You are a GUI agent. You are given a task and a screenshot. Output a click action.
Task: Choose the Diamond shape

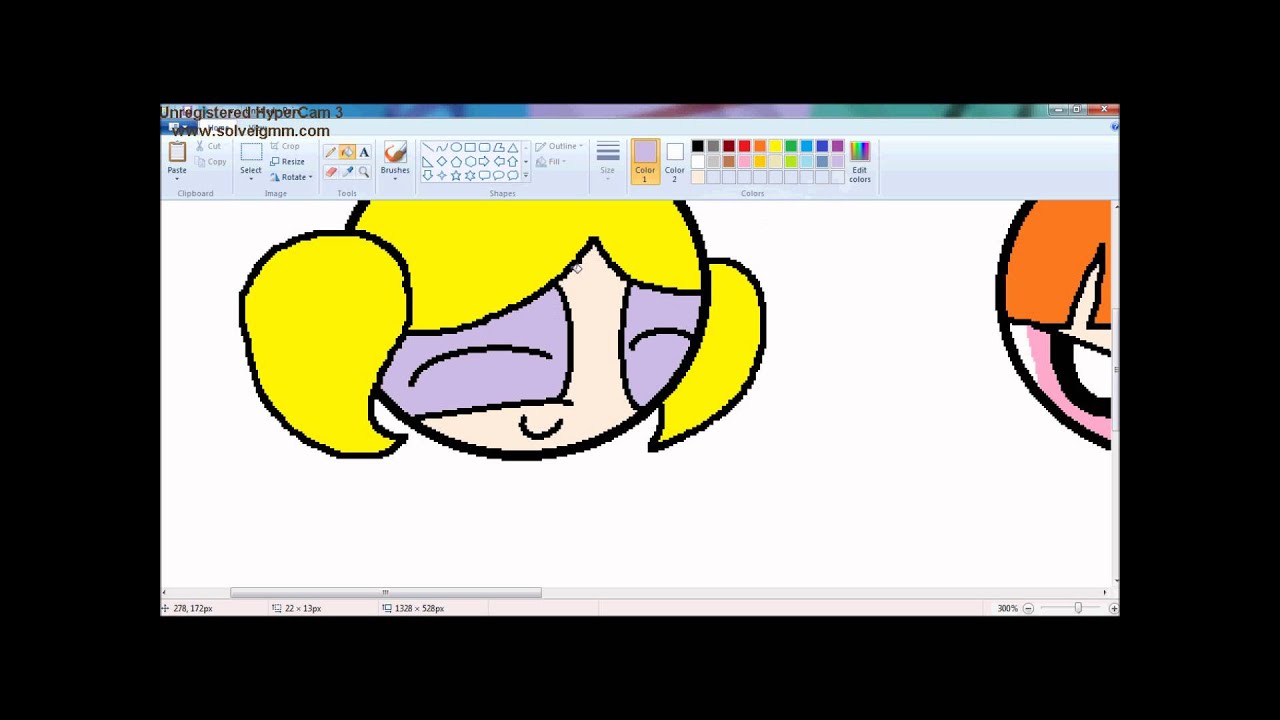[x=442, y=162]
